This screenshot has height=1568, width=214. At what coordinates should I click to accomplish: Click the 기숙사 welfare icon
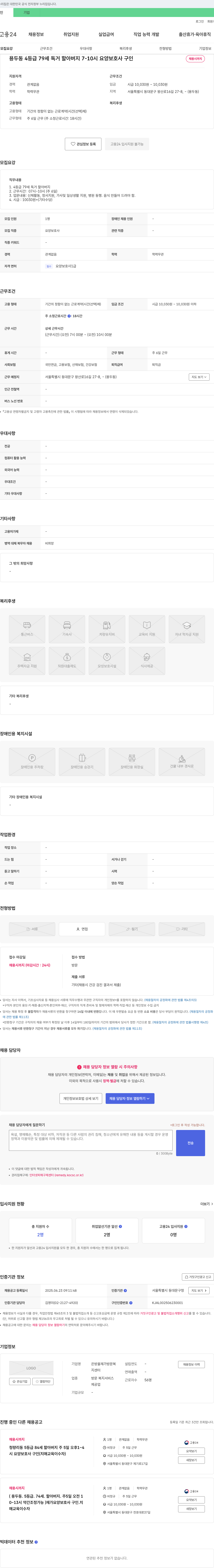[67, 629]
